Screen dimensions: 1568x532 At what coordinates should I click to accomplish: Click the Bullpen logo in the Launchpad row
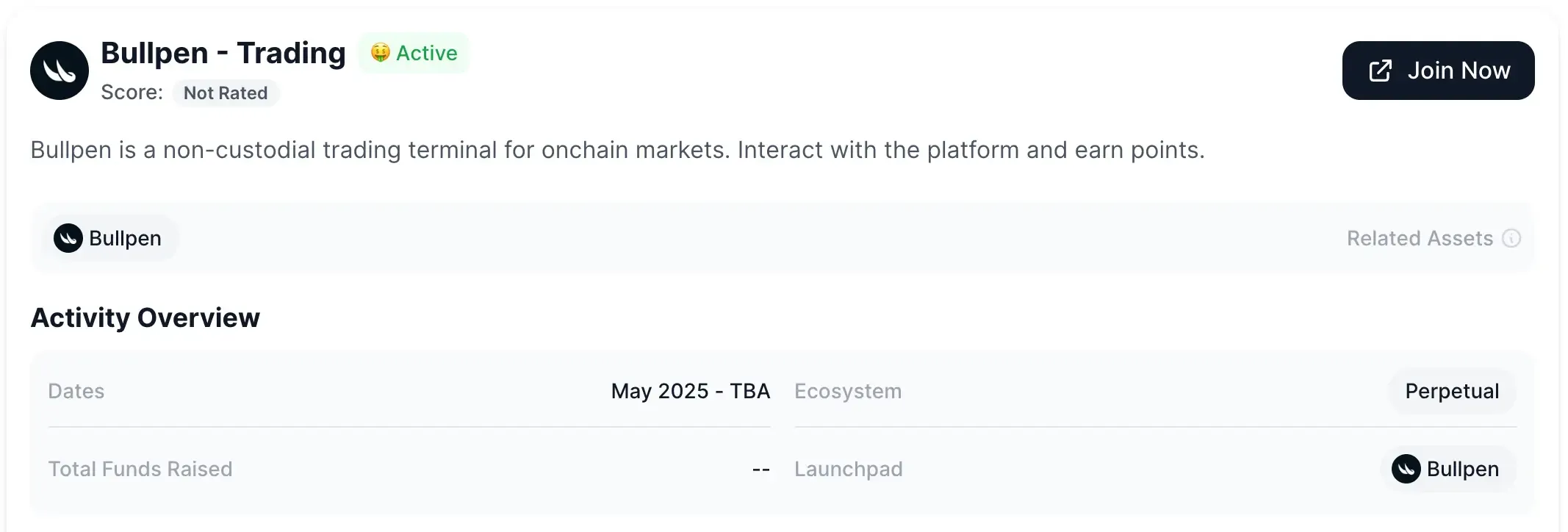click(x=1406, y=469)
